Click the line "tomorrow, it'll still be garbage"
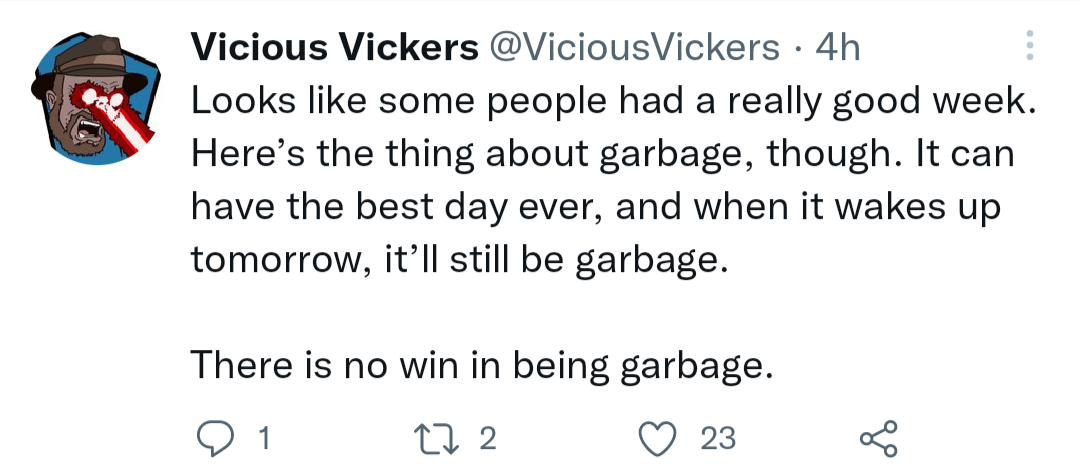Screen dimensions: 1080x472 pyautogui.click(x=459, y=260)
